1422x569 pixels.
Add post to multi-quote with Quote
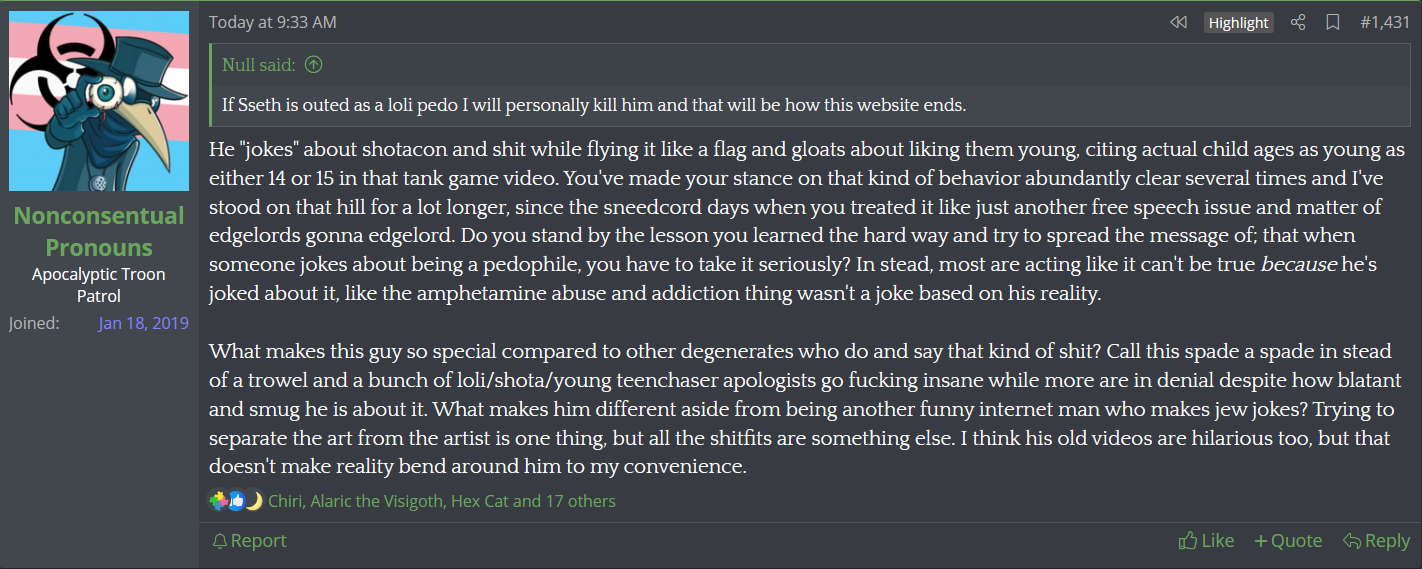point(1288,541)
